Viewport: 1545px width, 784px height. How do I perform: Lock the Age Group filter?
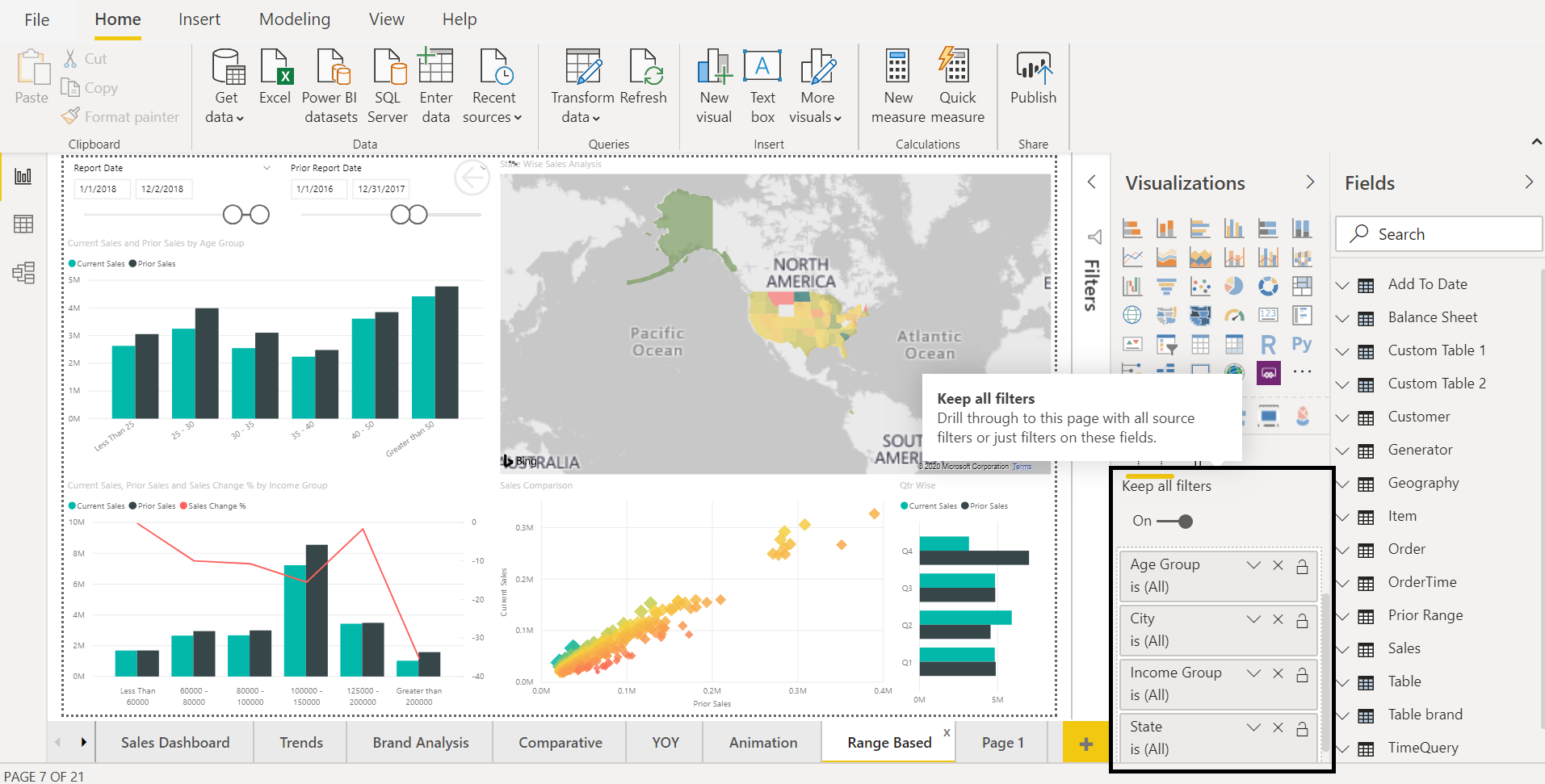coord(1302,566)
